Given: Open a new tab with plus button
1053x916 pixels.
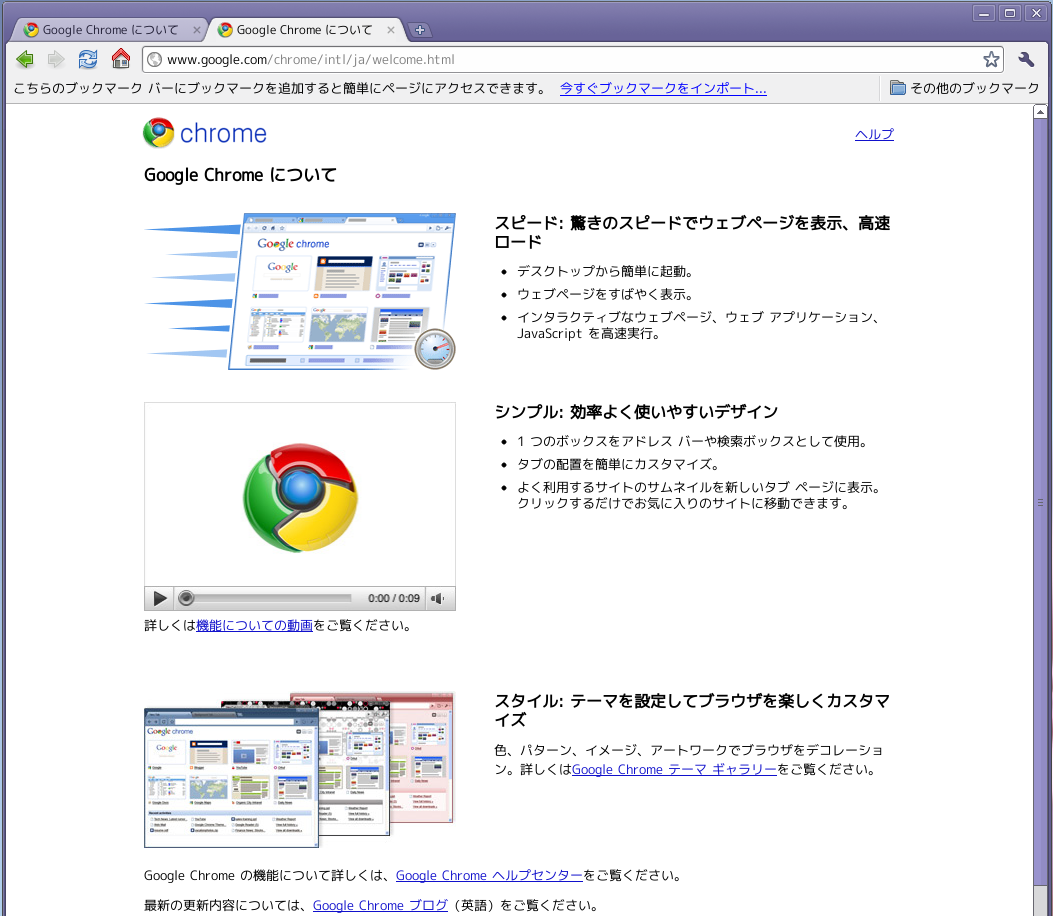Looking at the screenshot, I should 420,30.
